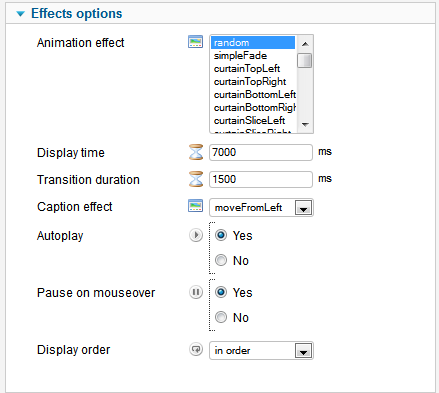This screenshot has height=393, width=439.
Task: Click the loop icon beside Display order
Action: 196,349
